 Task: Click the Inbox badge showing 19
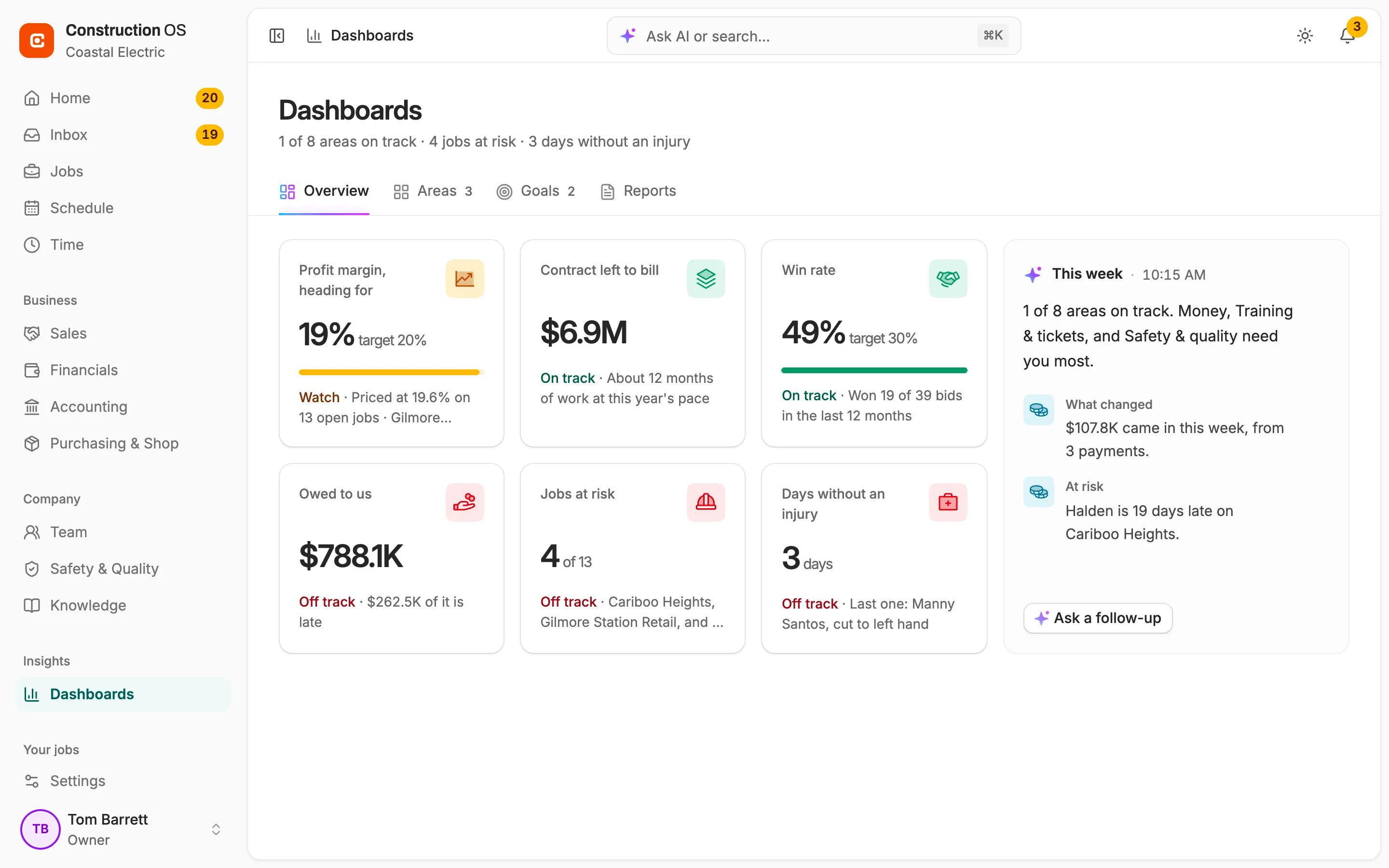pyautogui.click(x=209, y=135)
